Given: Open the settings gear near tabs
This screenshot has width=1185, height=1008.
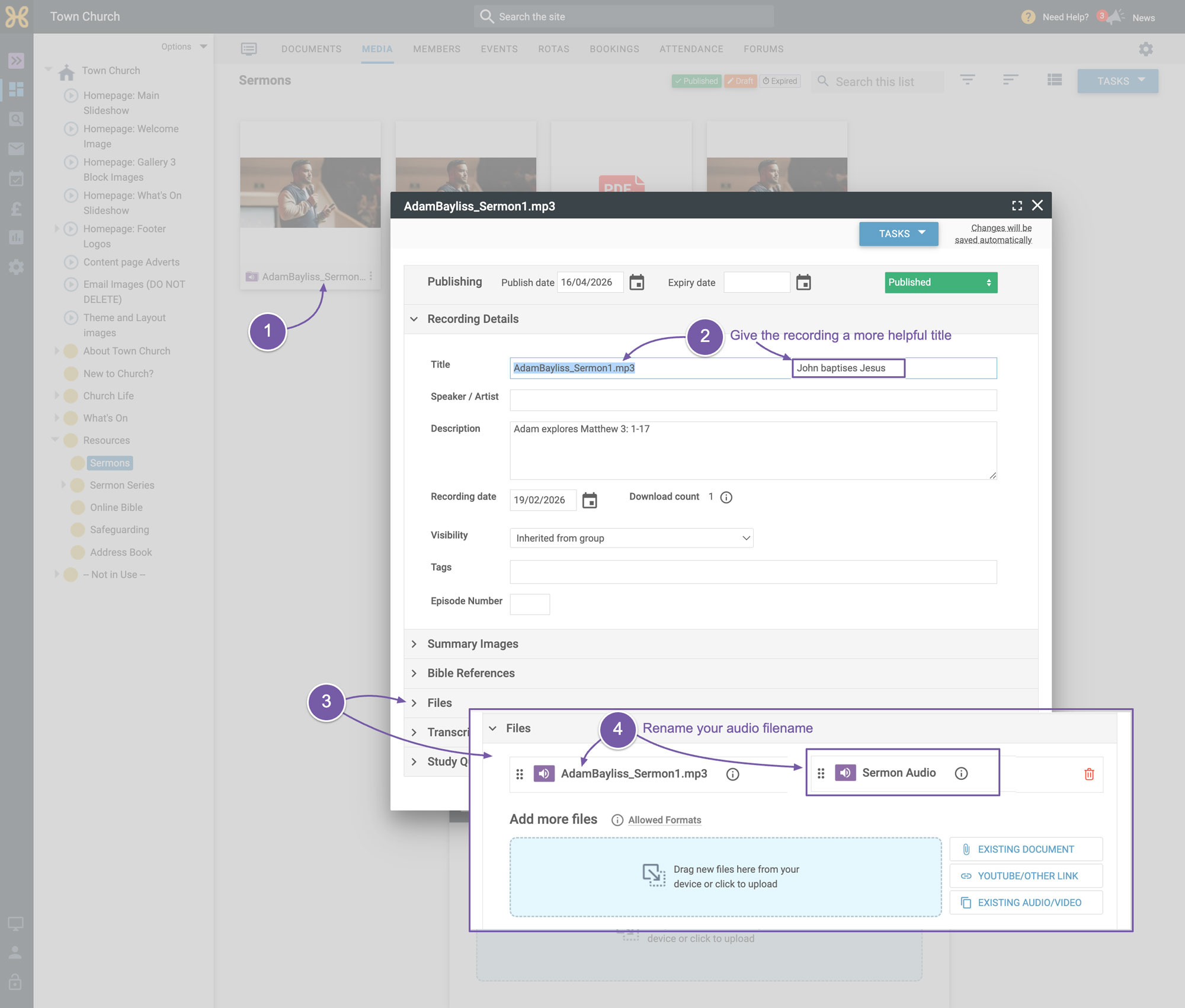Looking at the screenshot, I should coord(1146,49).
